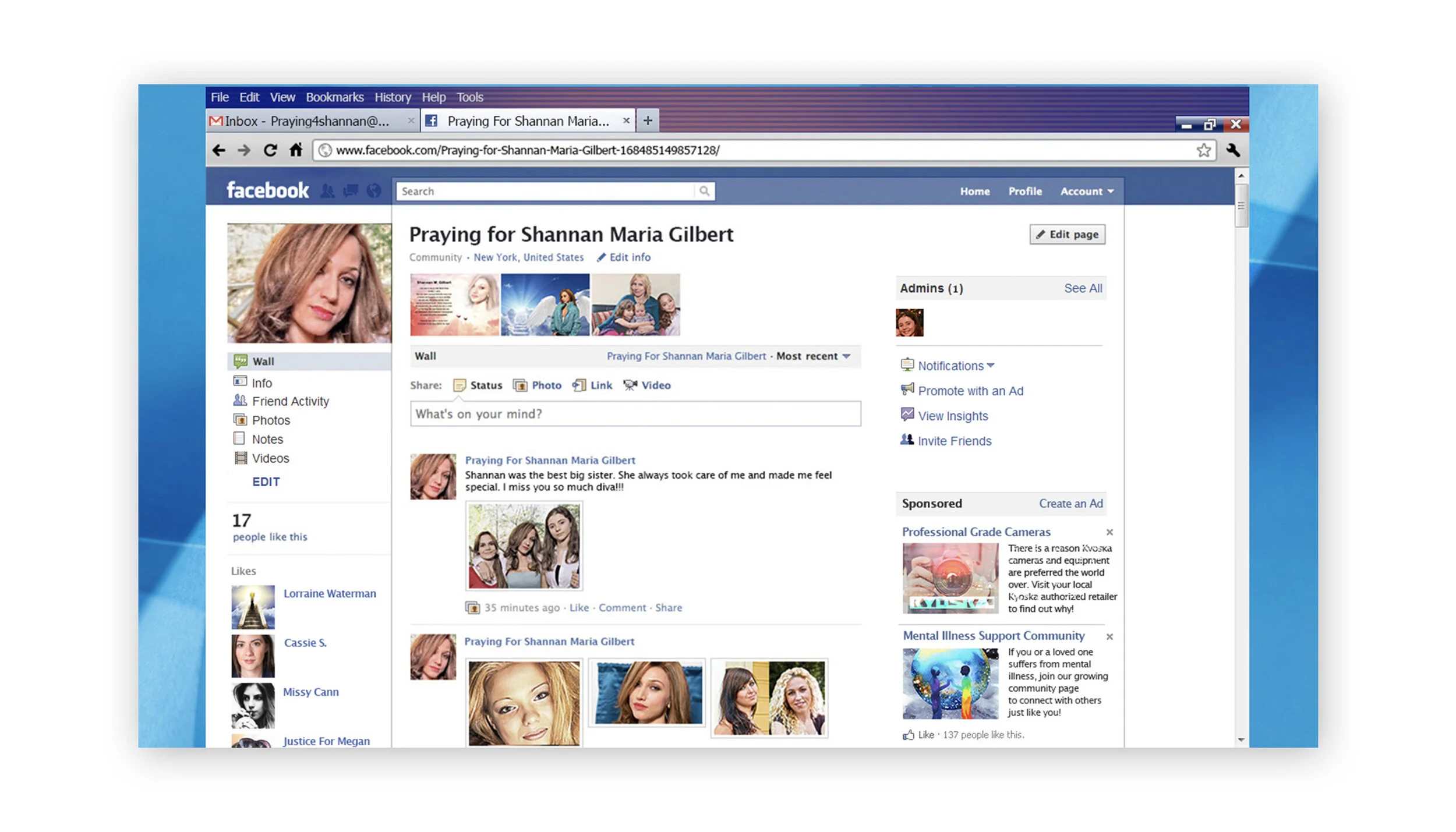1456x832 pixels.
Task: Reload the page with refresh icon
Action: click(x=270, y=150)
